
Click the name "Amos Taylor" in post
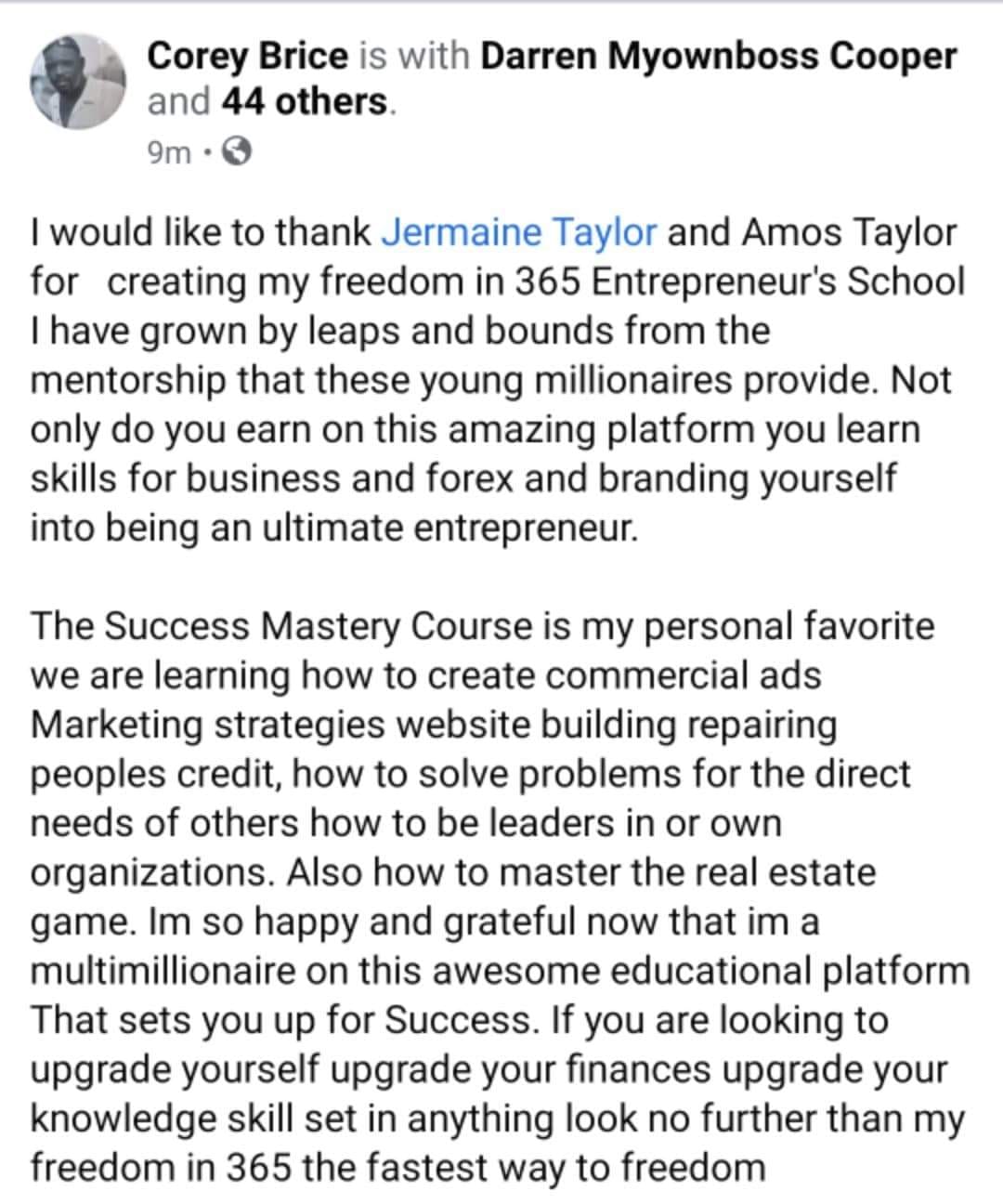coord(849,231)
